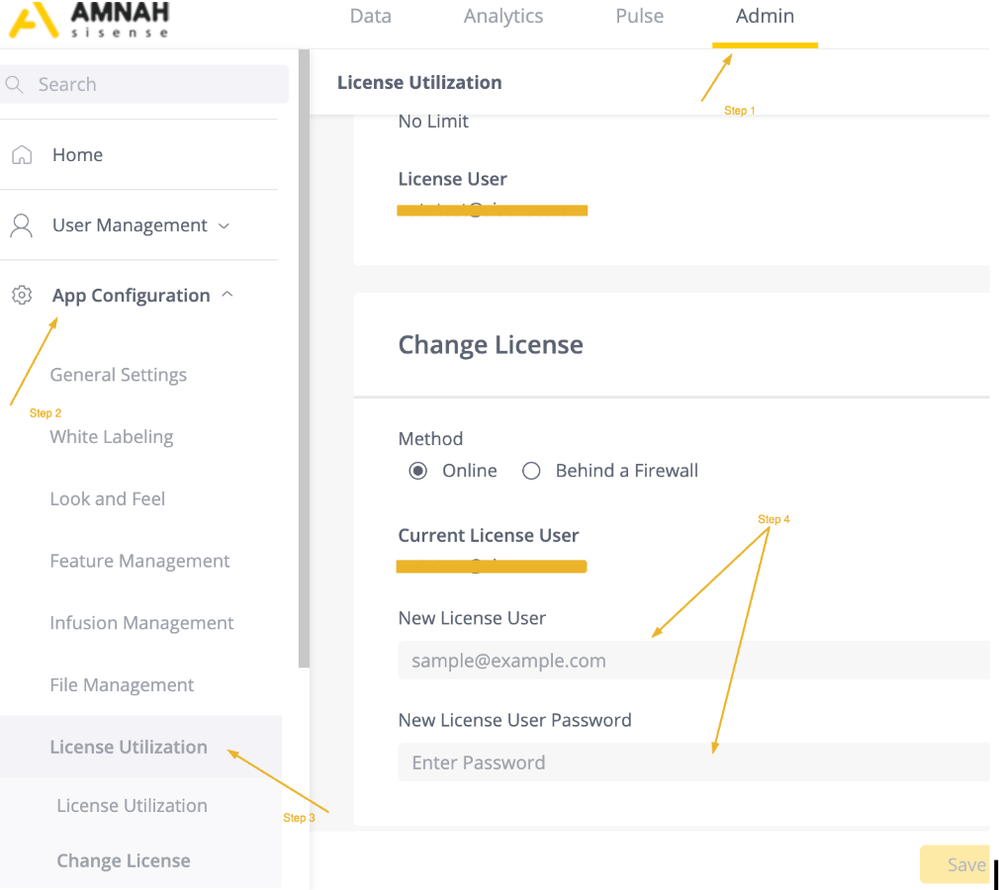Collapse the App Configuration chevron

227,295
